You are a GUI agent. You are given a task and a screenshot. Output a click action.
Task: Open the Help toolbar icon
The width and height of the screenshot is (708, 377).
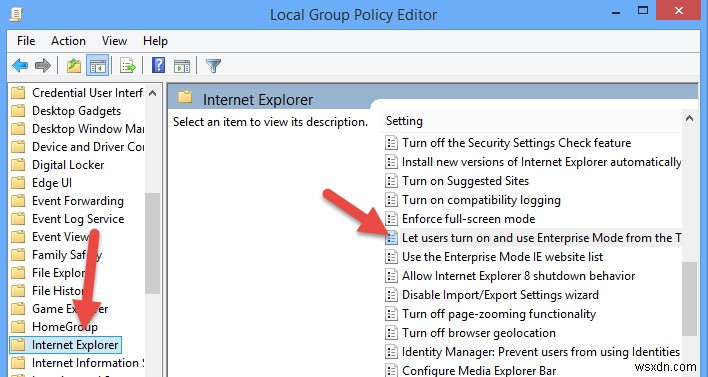pos(158,65)
